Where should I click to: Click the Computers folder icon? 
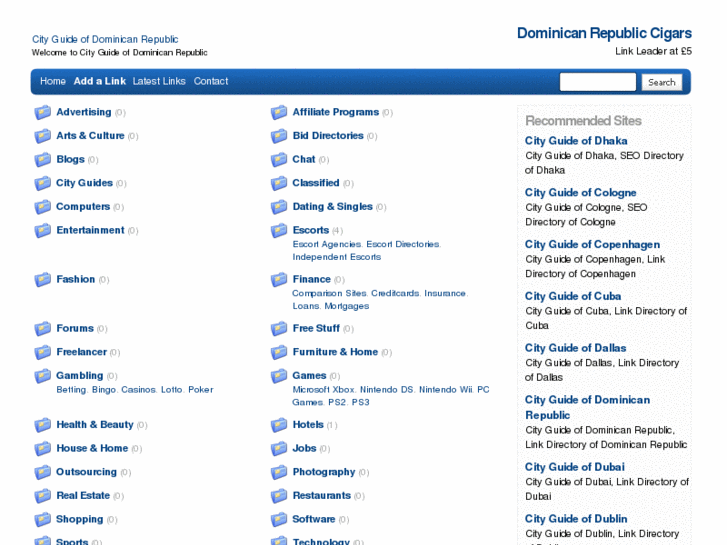[x=43, y=207]
